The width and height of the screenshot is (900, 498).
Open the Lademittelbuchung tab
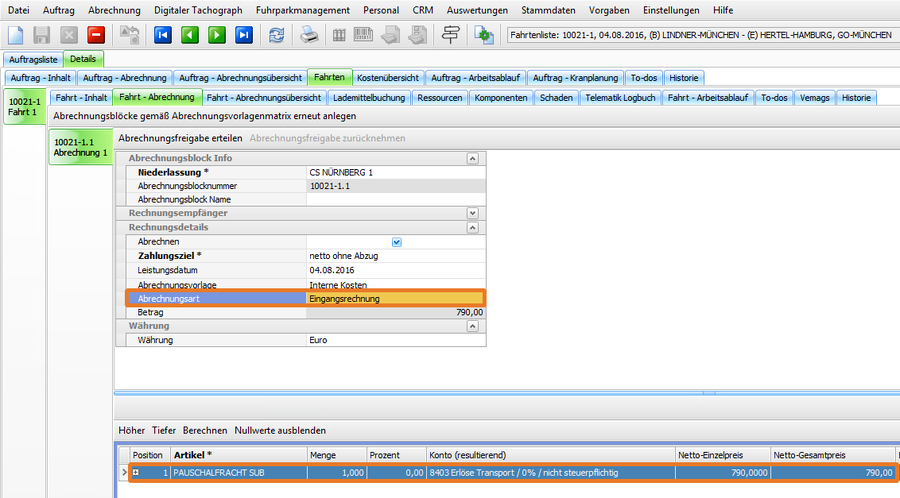367,97
